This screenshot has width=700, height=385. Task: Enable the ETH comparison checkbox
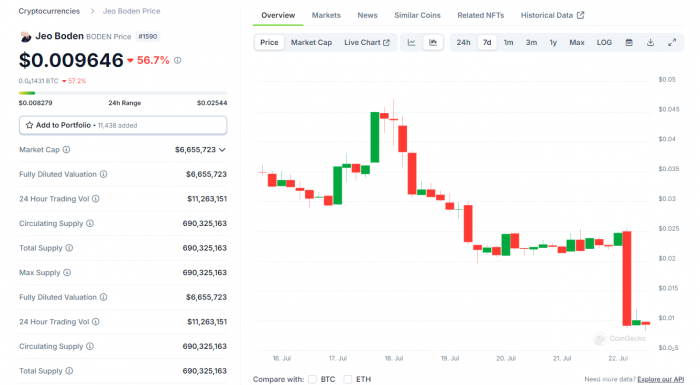[x=348, y=379]
